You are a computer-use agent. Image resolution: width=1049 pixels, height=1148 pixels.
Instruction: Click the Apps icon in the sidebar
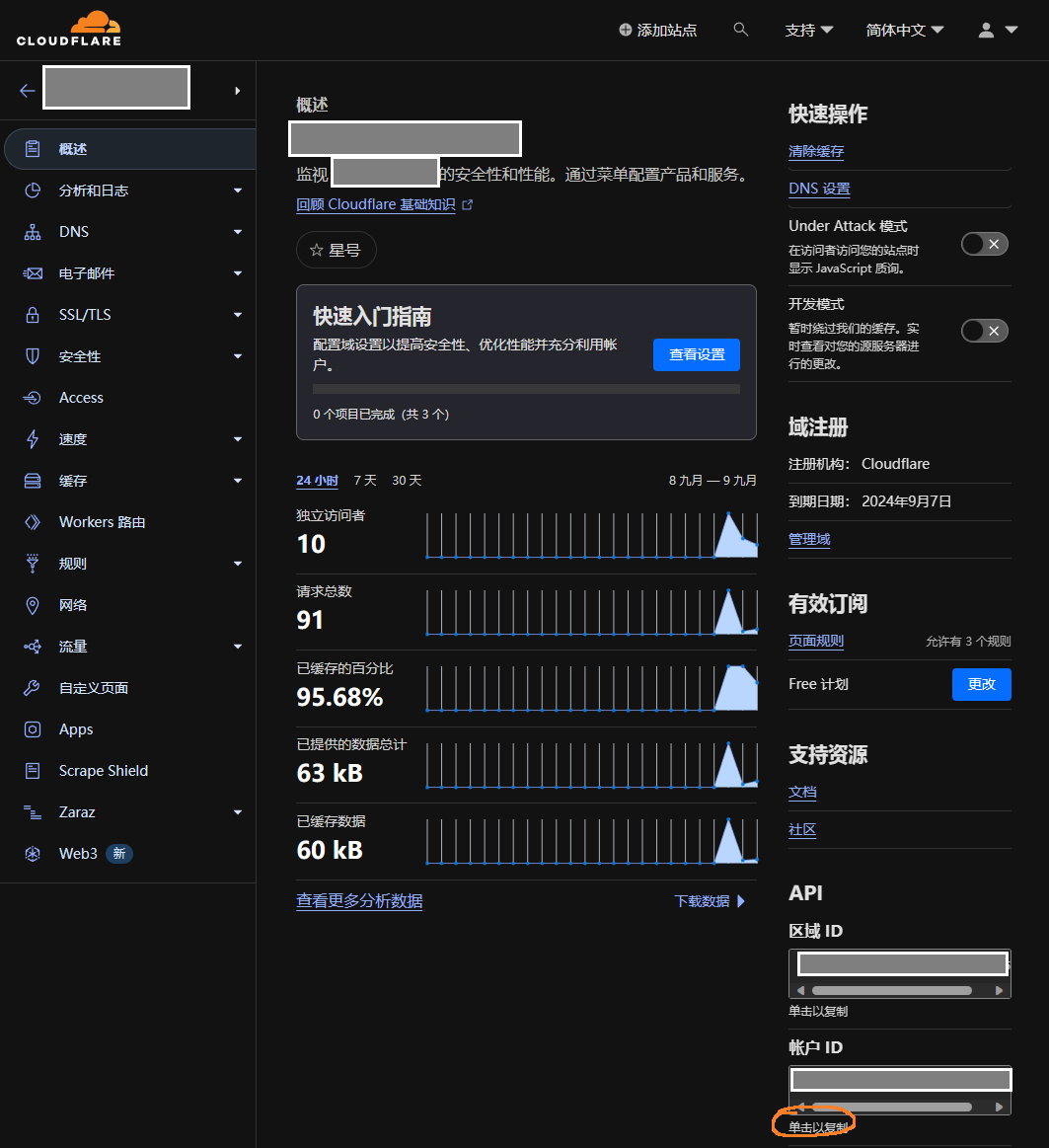(x=33, y=729)
